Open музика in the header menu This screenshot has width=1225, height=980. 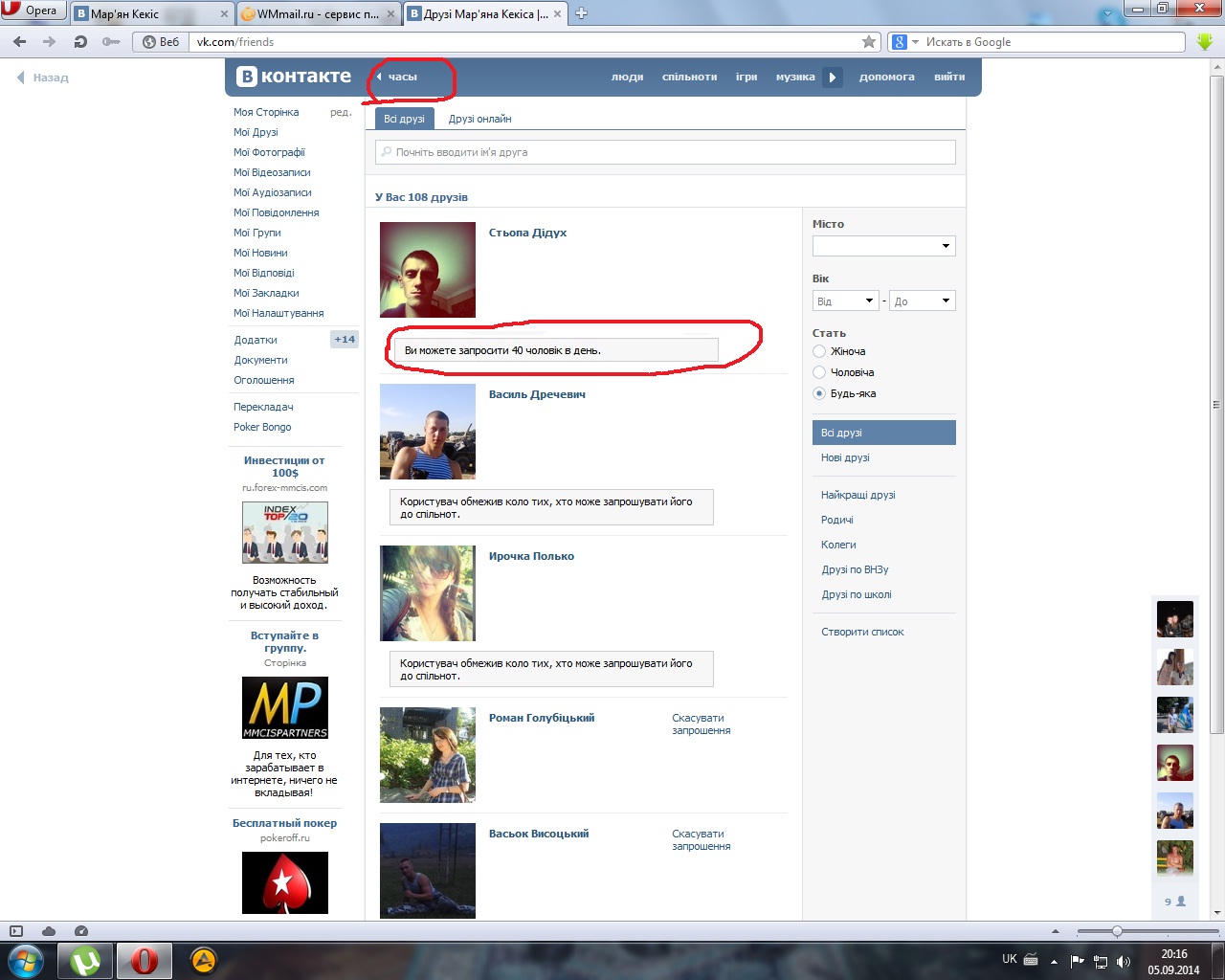tap(795, 78)
